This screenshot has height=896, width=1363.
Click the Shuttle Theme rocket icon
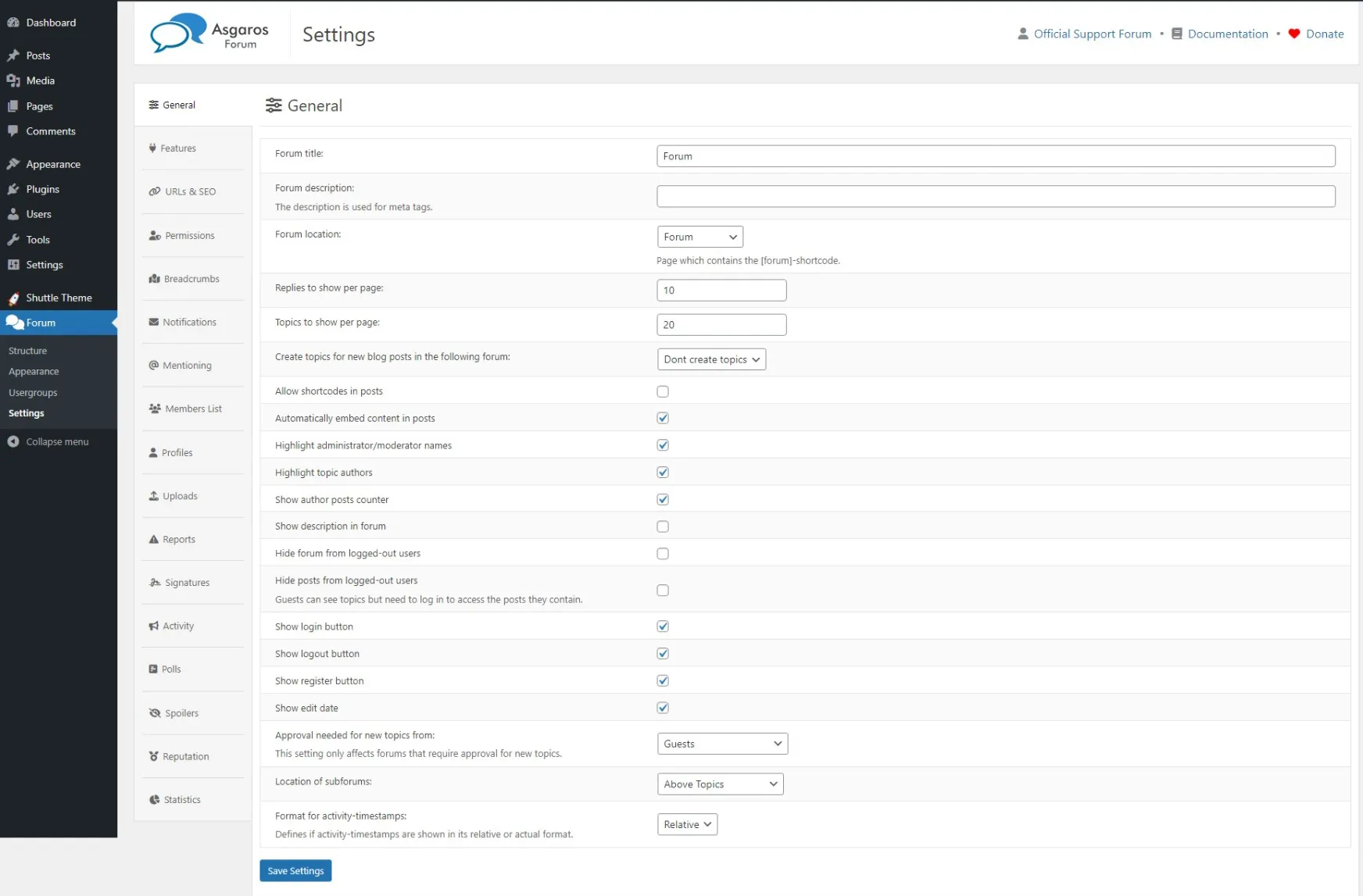point(13,298)
